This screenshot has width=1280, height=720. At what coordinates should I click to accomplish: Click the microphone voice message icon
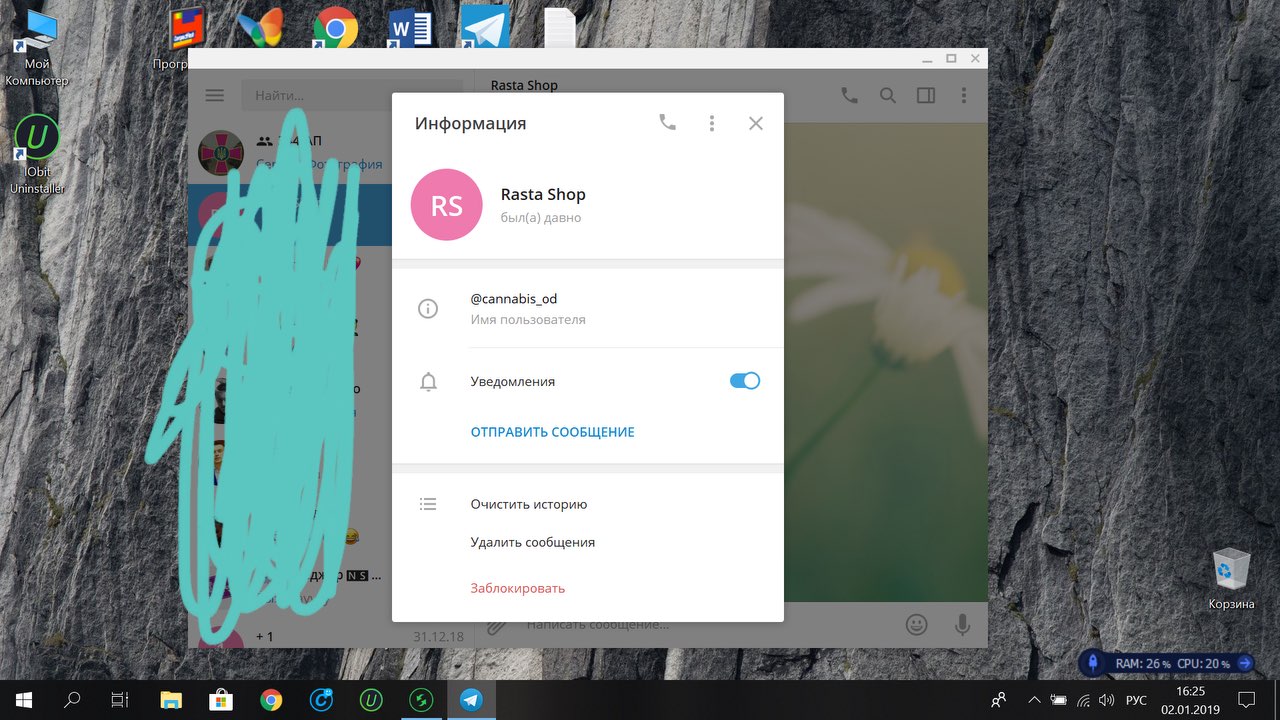(x=962, y=625)
